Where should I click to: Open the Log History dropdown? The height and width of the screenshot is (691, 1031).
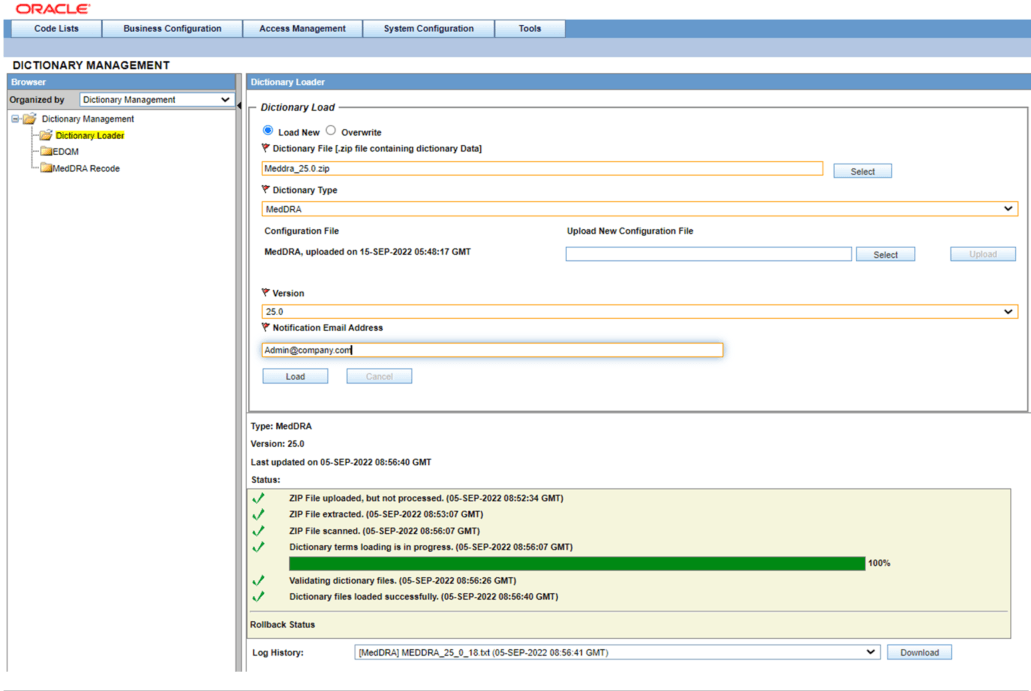click(x=617, y=652)
